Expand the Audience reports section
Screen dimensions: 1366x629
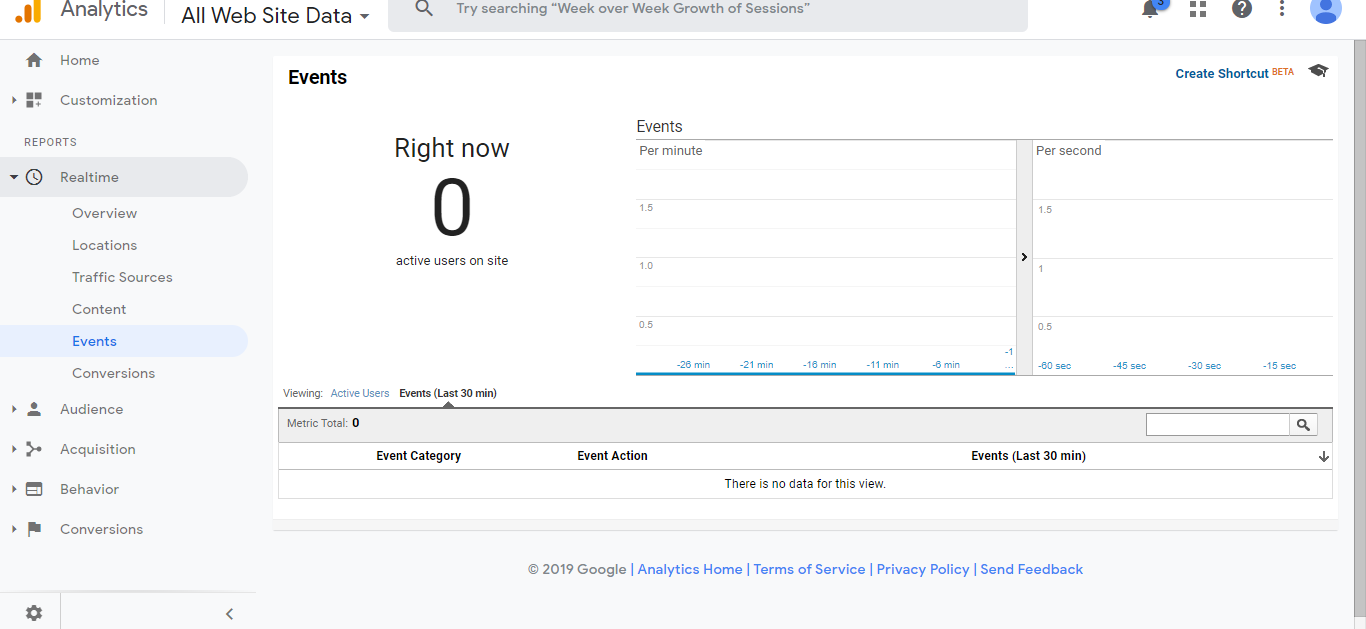91,409
